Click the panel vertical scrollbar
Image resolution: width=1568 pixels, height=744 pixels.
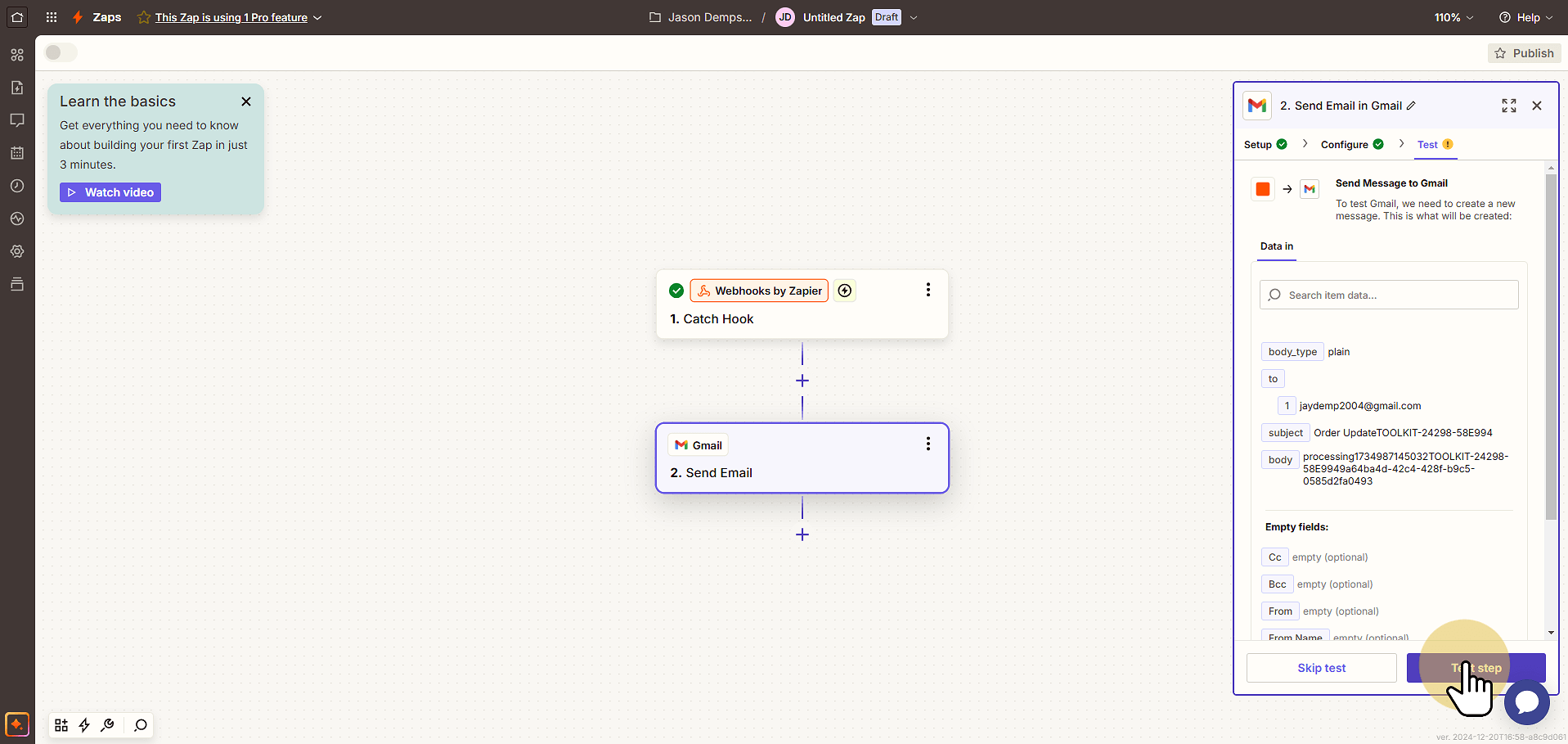pyautogui.click(x=1551, y=346)
